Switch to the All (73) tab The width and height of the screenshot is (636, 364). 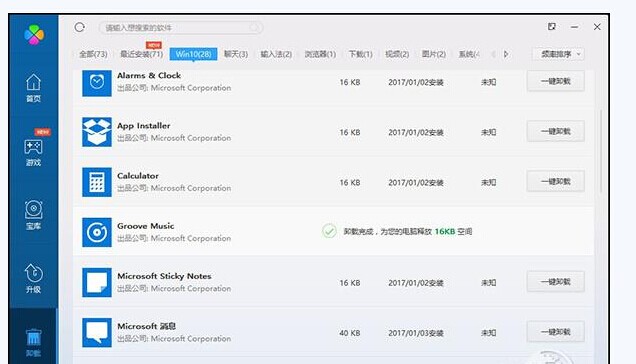tap(93, 54)
